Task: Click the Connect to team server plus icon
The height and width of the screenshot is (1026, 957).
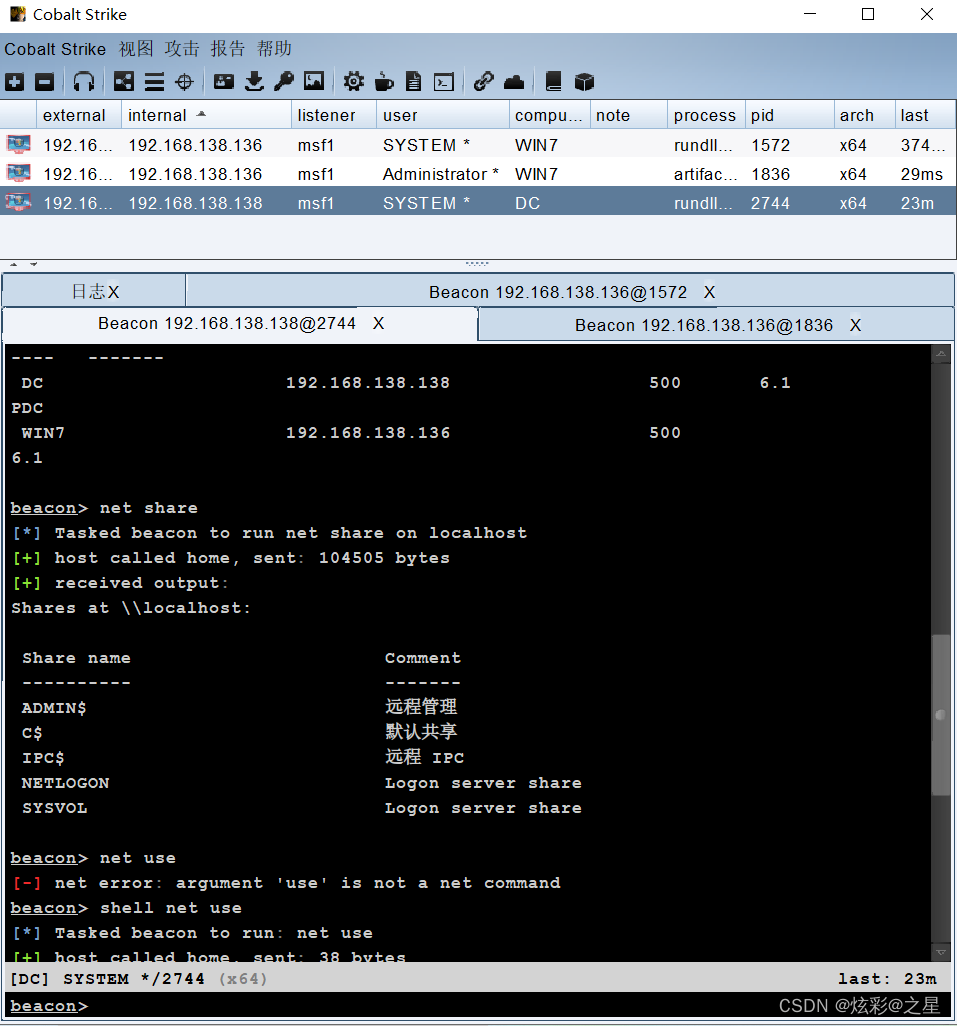Action: coord(14,82)
